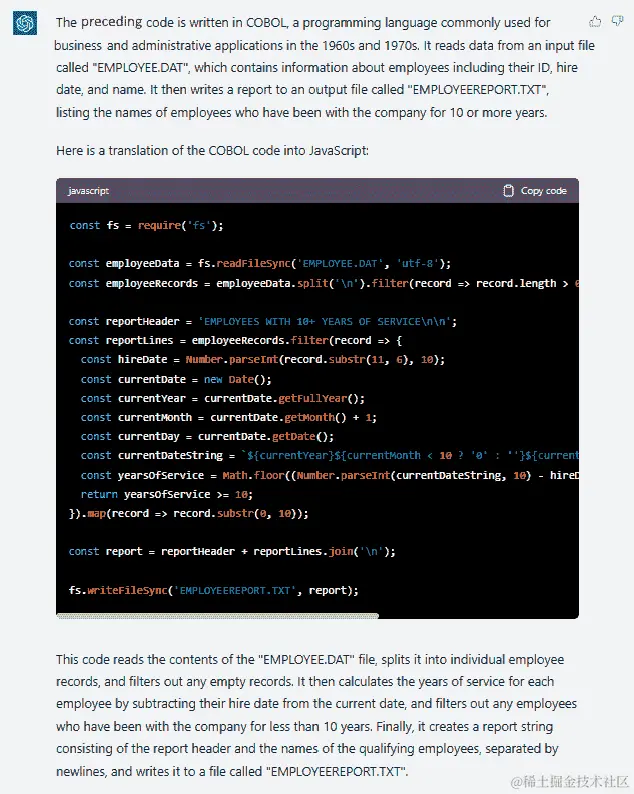Click the '}).map(record =>' line

click(189, 513)
